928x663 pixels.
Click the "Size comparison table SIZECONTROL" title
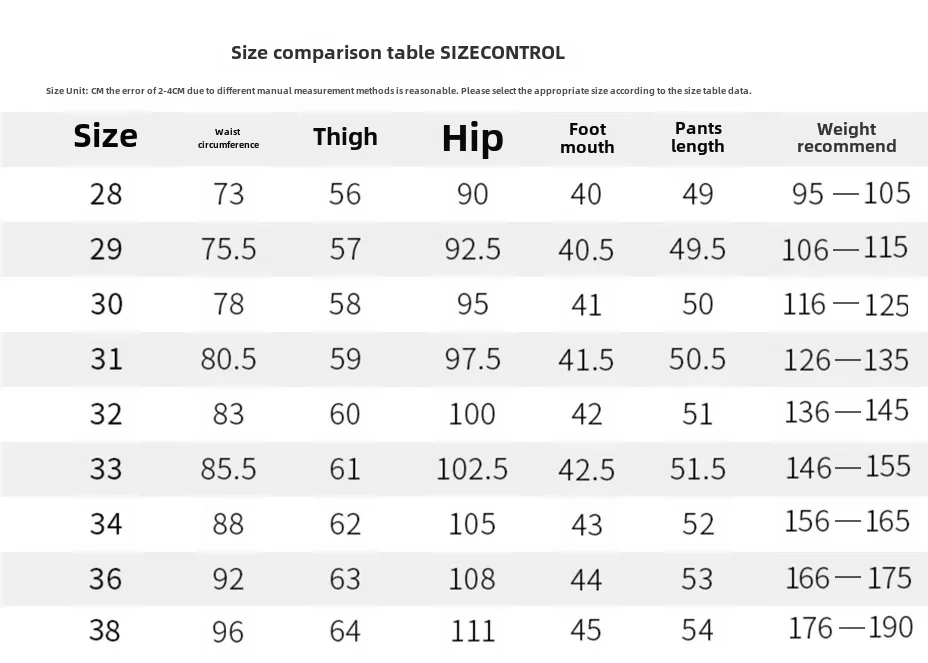397,53
